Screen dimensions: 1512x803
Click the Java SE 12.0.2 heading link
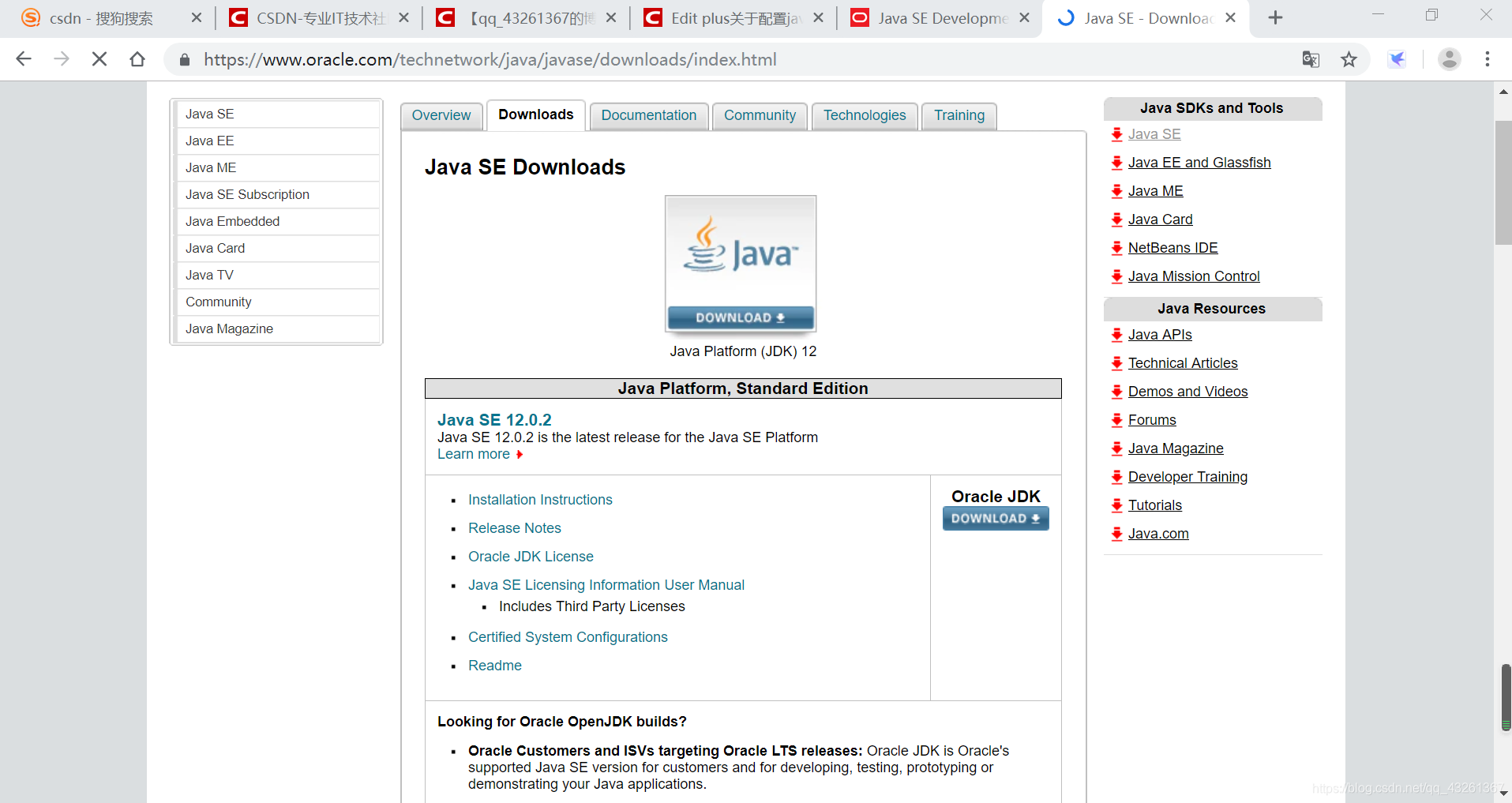point(494,420)
